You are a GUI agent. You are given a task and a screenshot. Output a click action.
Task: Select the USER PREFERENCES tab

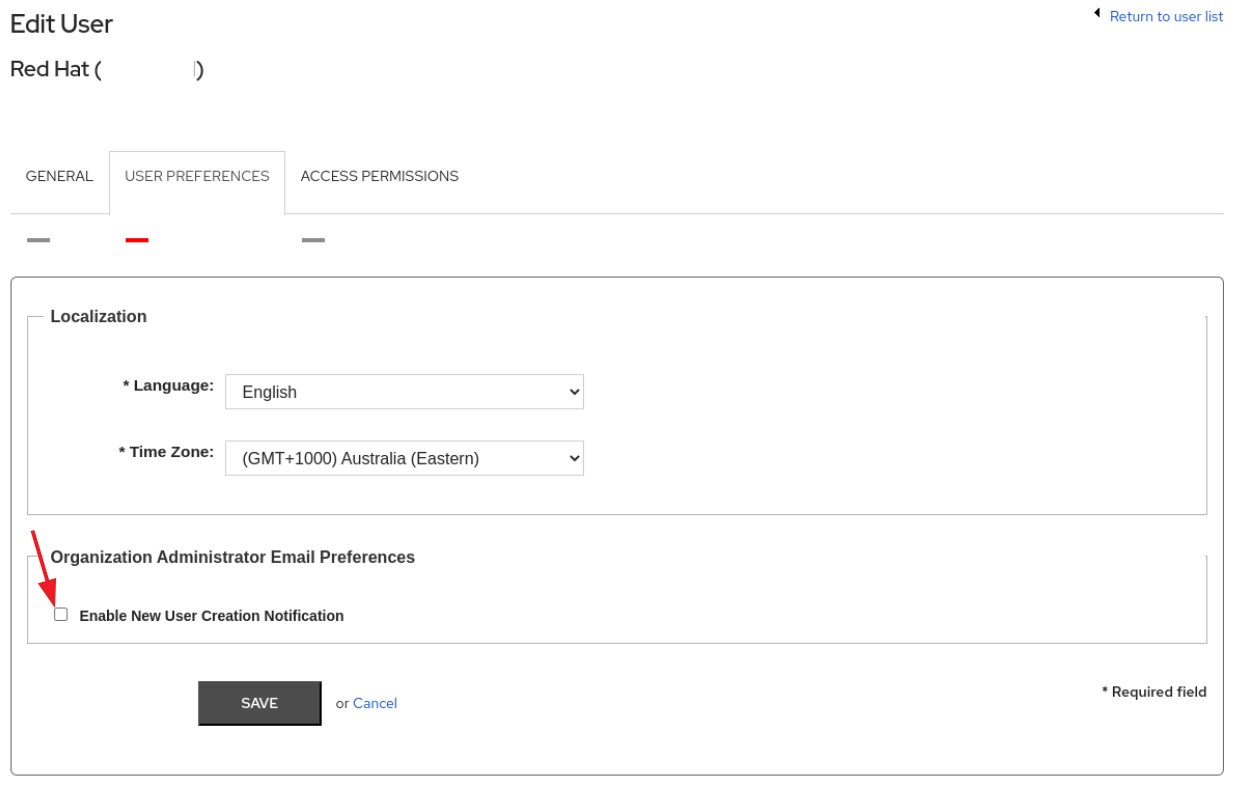click(196, 176)
